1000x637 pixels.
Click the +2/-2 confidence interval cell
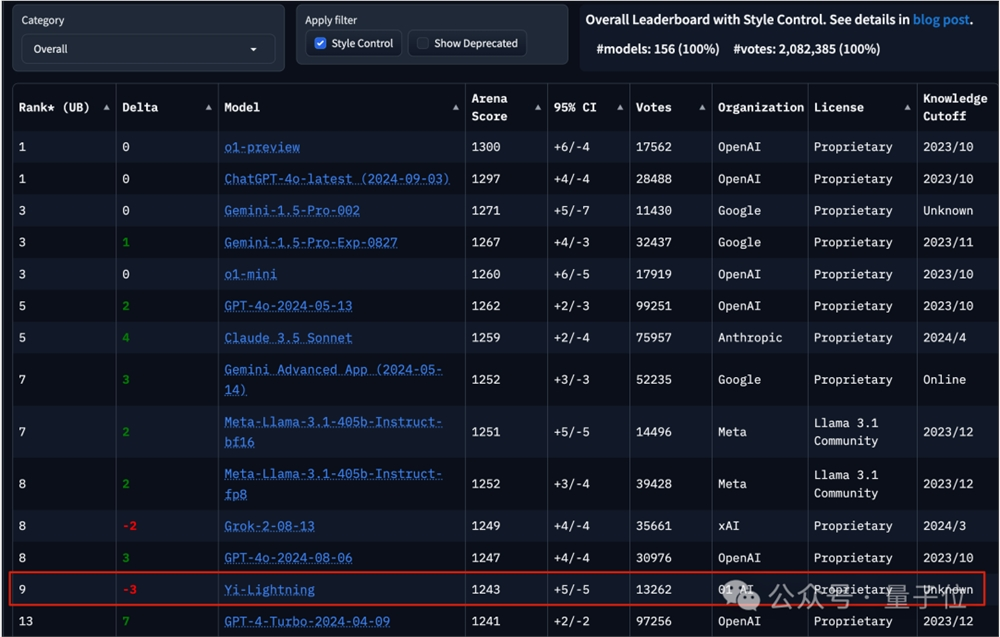pyautogui.click(x=571, y=622)
